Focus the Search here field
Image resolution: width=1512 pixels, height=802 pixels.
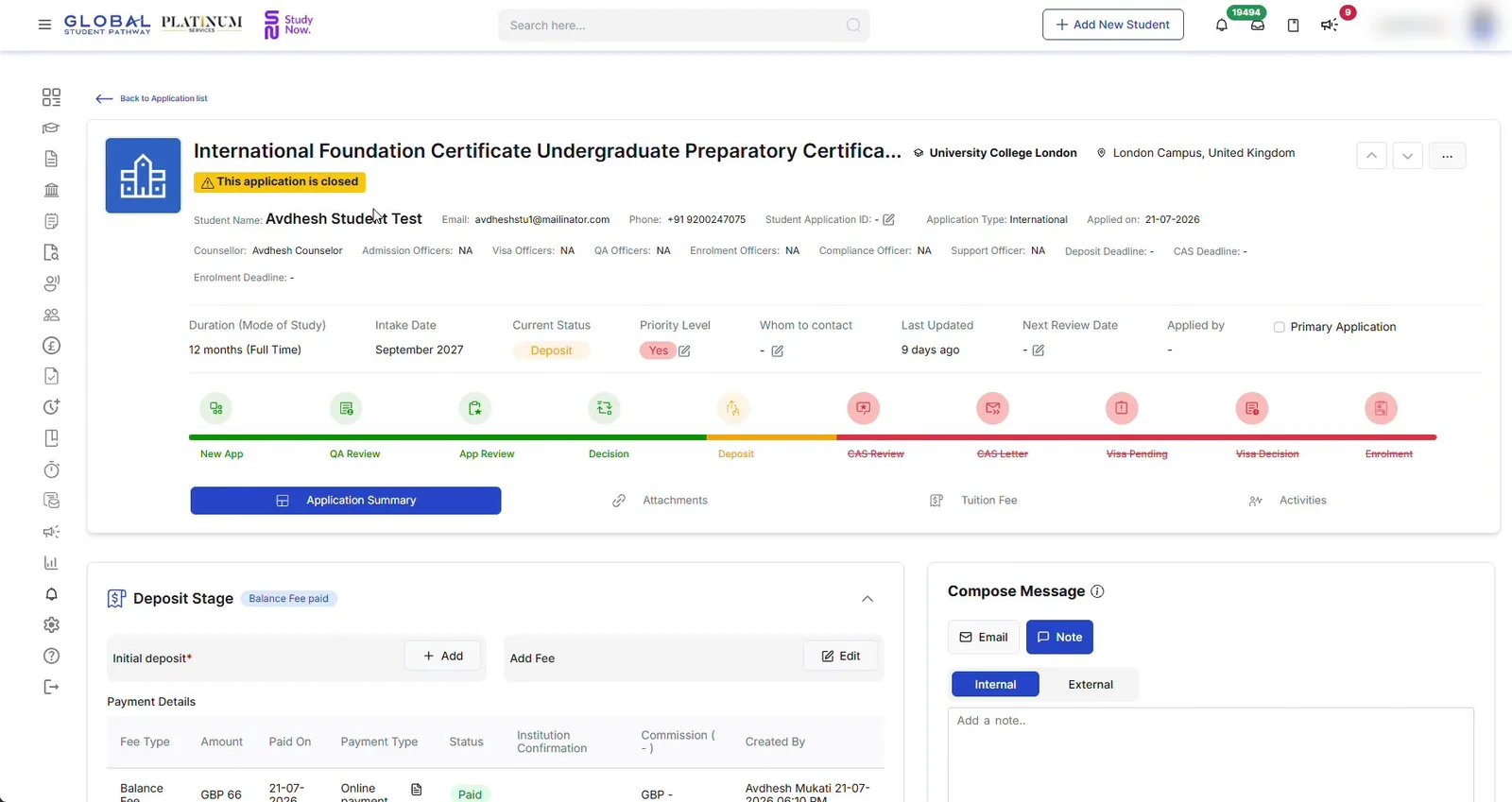(x=683, y=26)
